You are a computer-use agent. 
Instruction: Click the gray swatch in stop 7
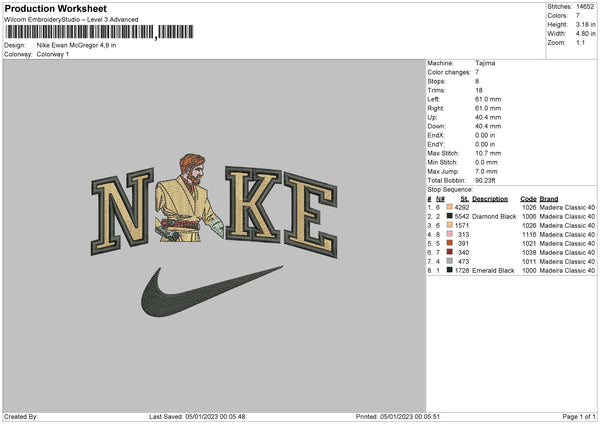coord(450,261)
